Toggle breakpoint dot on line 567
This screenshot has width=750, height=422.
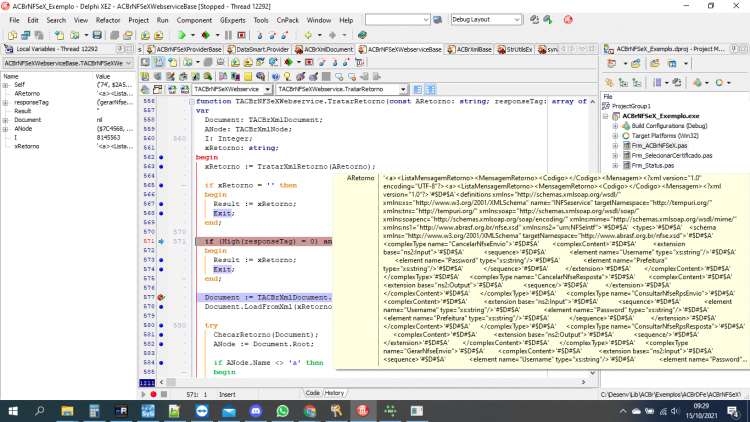161,204
